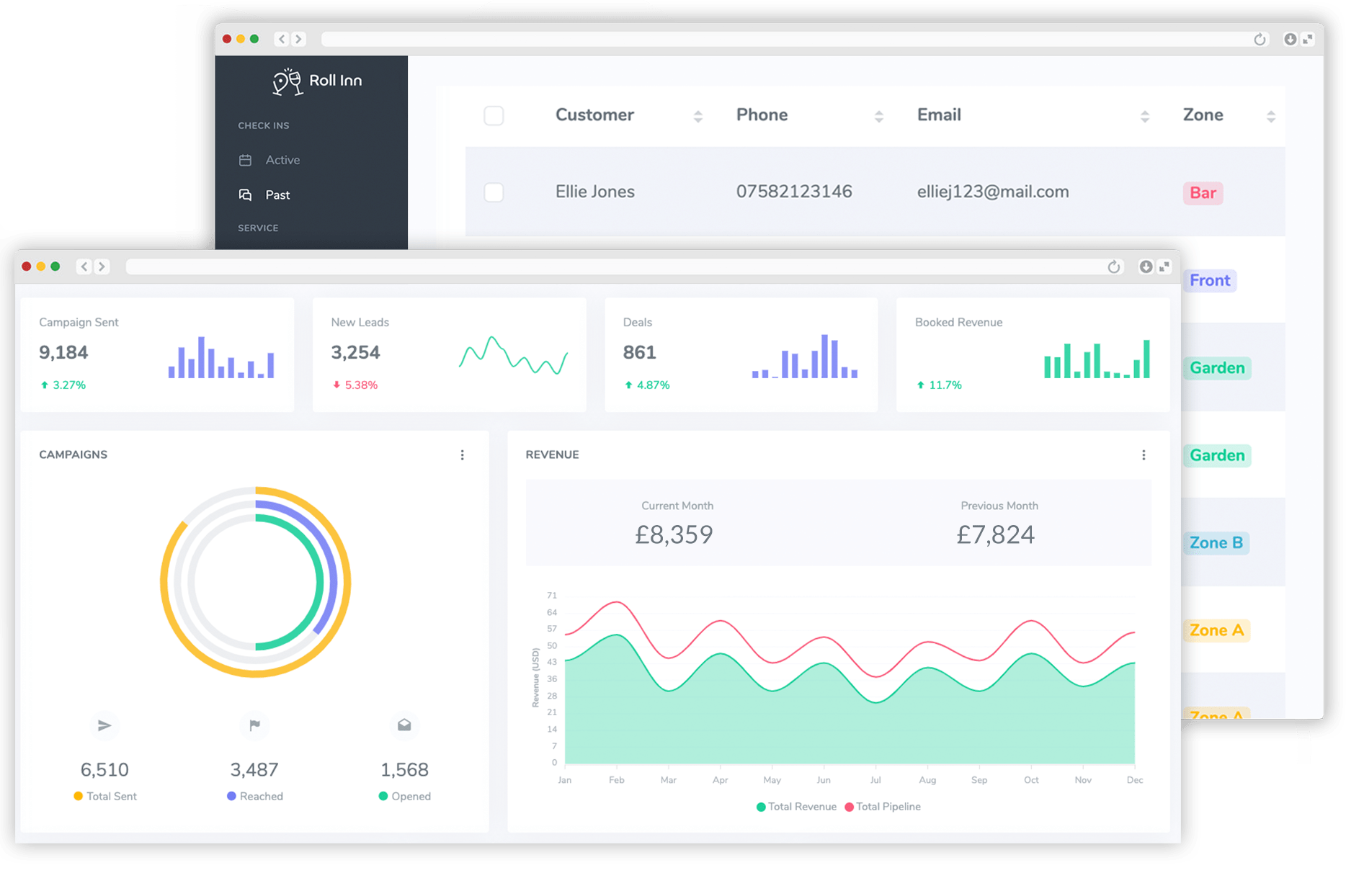Go back in the Roll Inn browser window
This screenshot has height=896, width=1346.
(x=282, y=39)
